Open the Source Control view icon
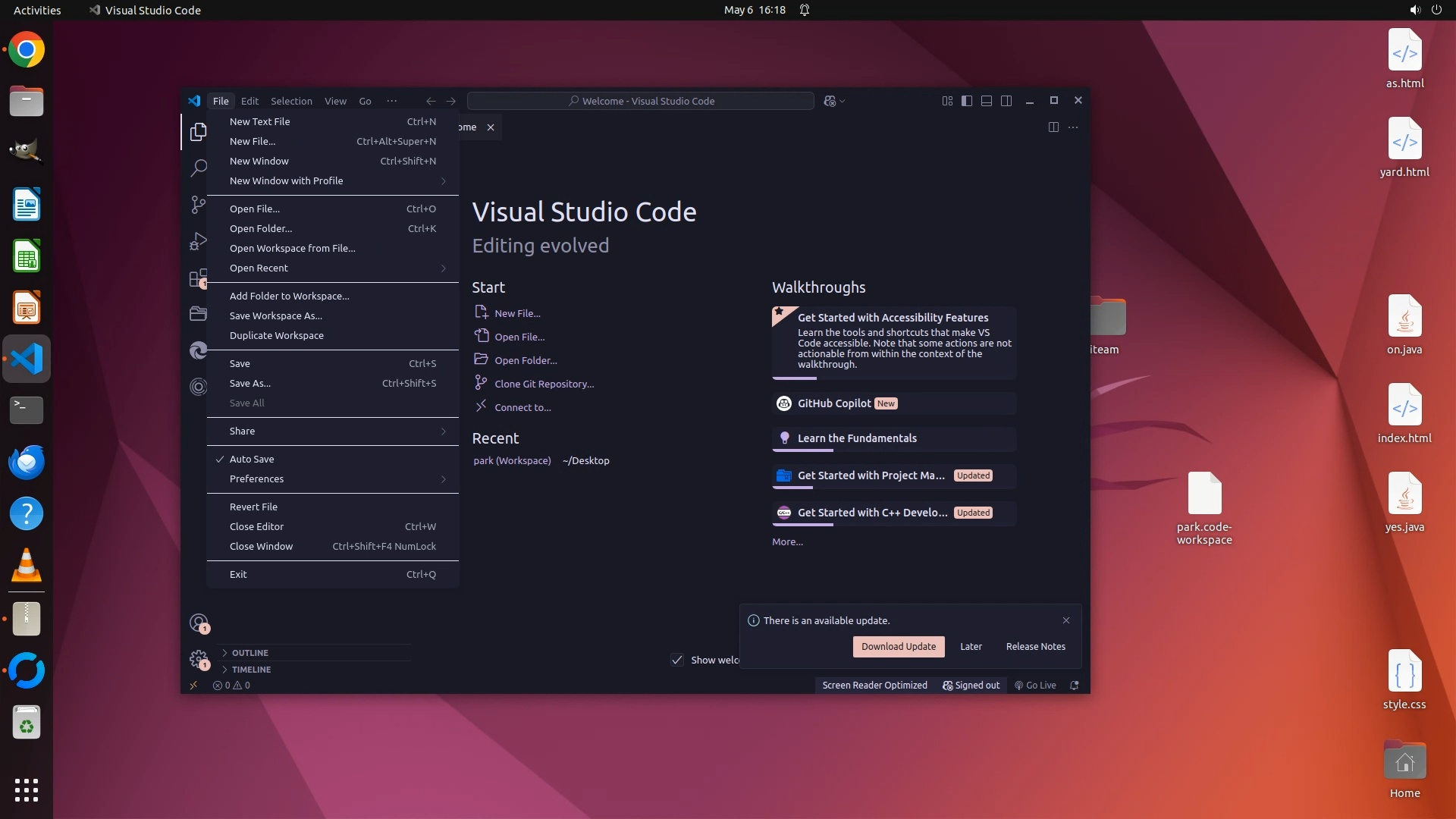1456x819 pixels. (x=198, y=204)
